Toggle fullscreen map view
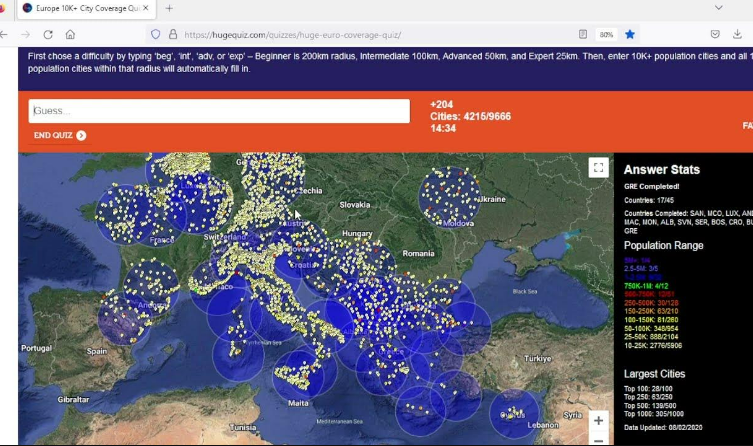The image size is (753, 446). (598, 168)
